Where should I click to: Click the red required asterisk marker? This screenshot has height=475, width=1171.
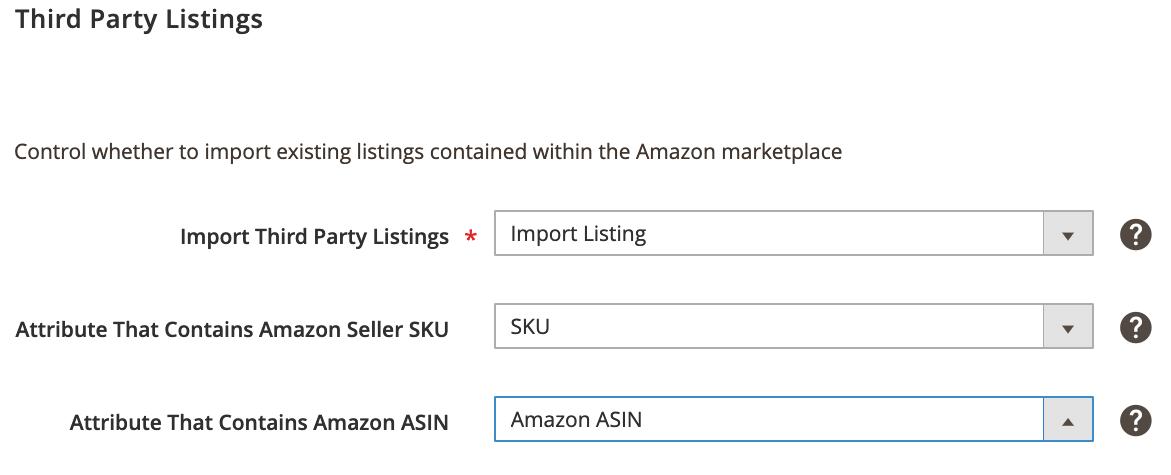tap(470, 238)
